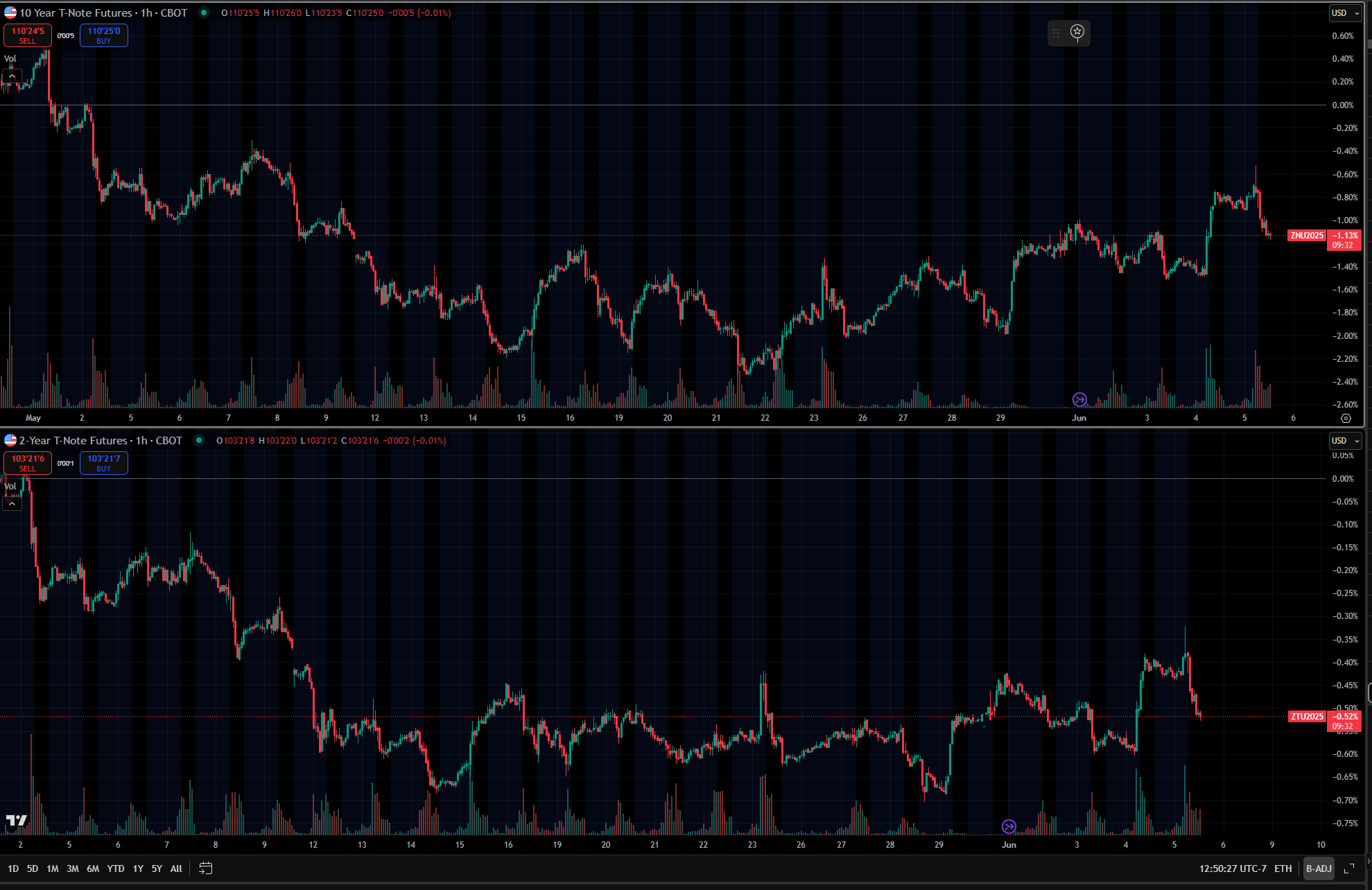Screen dimensions: 1372x890
Task: Click fullscreen mode icon in bottom bar
Action: click(x=1349, y=868)
